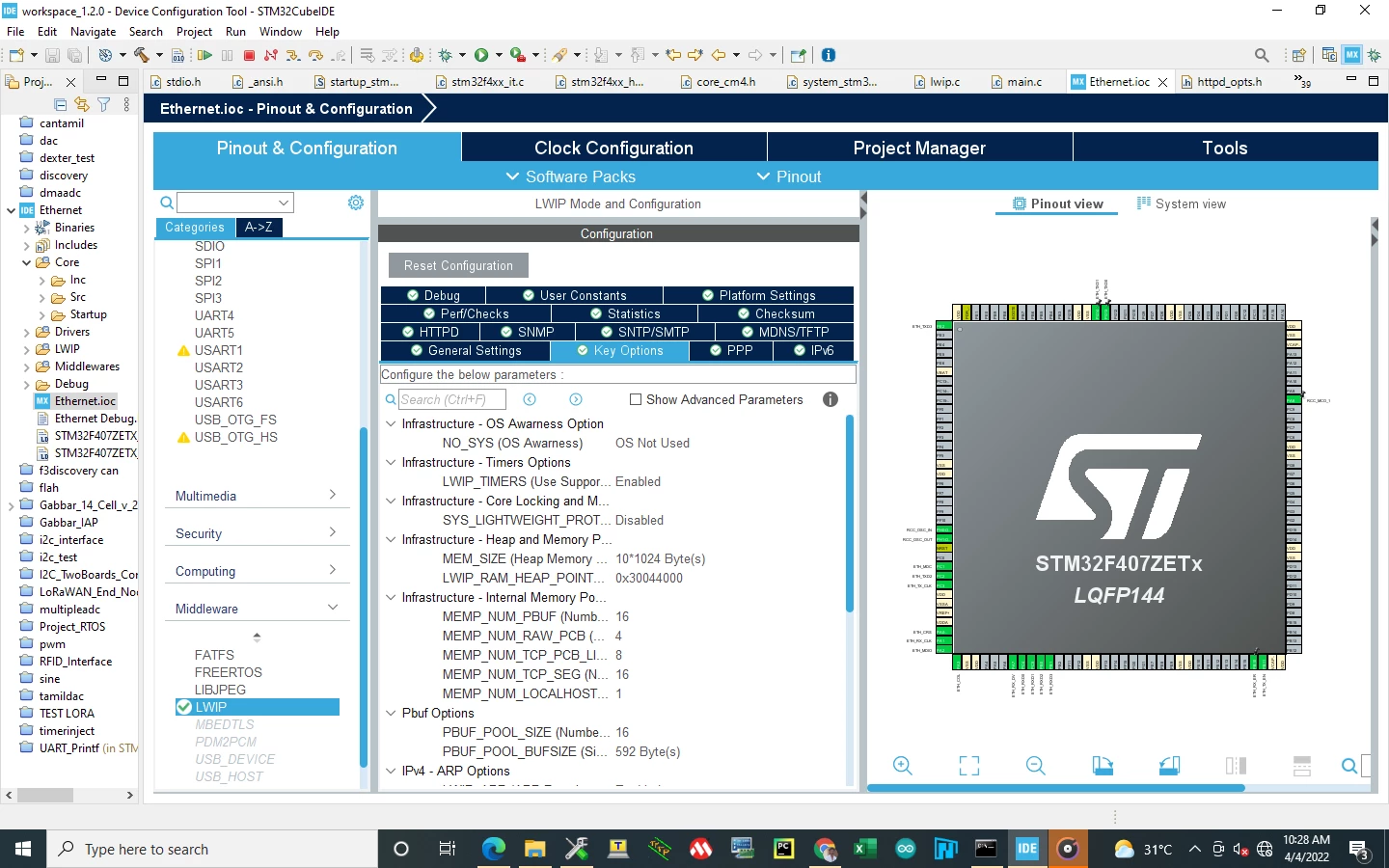
Task: Click the parameter list vertical scrollbar
Action: coord(850,513)
